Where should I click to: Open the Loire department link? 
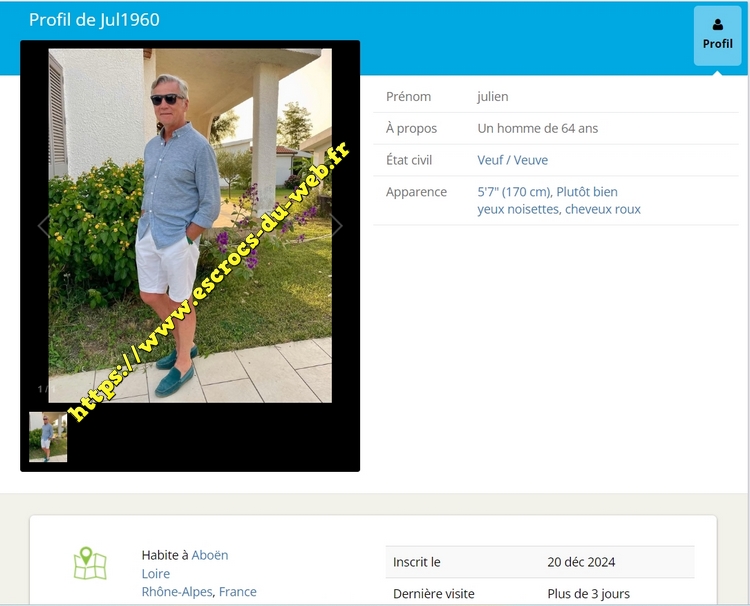tap(155, 573)
